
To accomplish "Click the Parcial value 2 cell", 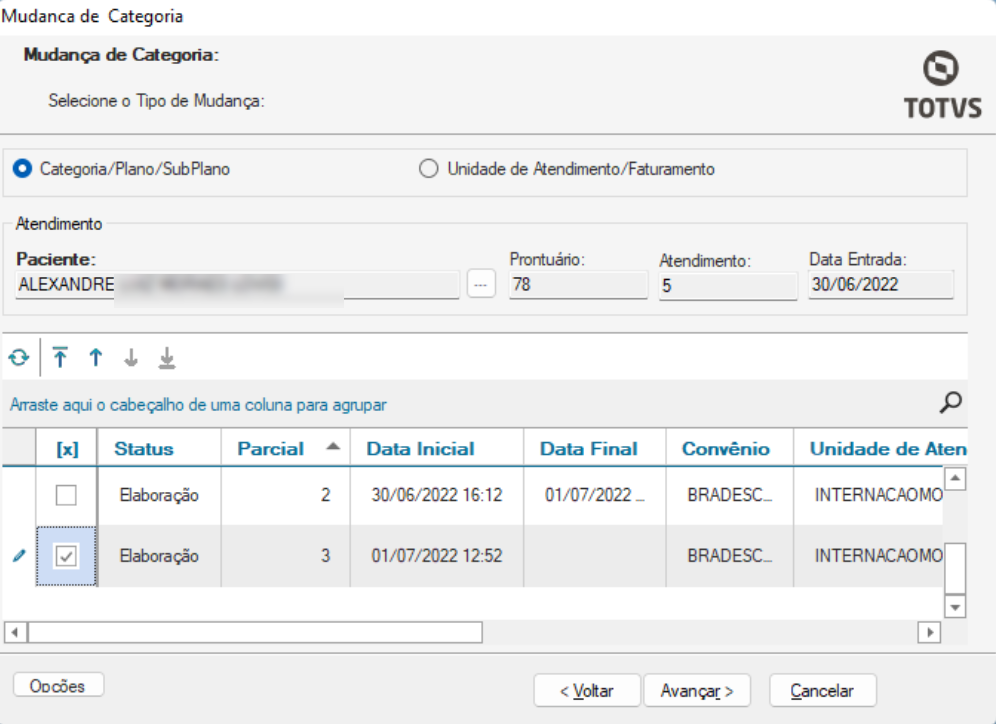I will coord(286,495).
